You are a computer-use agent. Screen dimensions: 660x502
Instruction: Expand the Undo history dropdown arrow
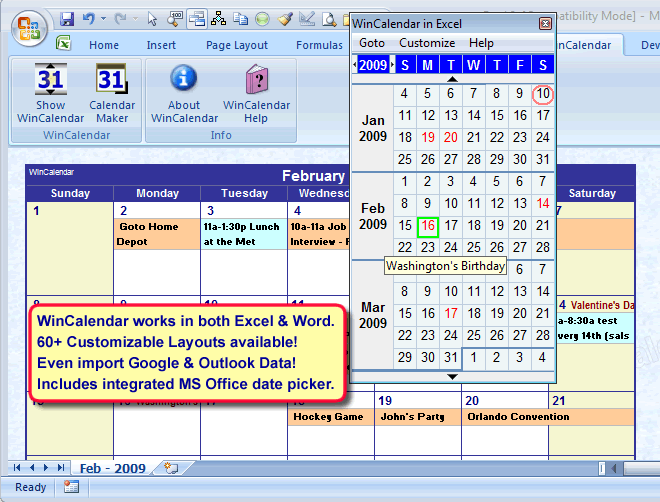(102, 20)
